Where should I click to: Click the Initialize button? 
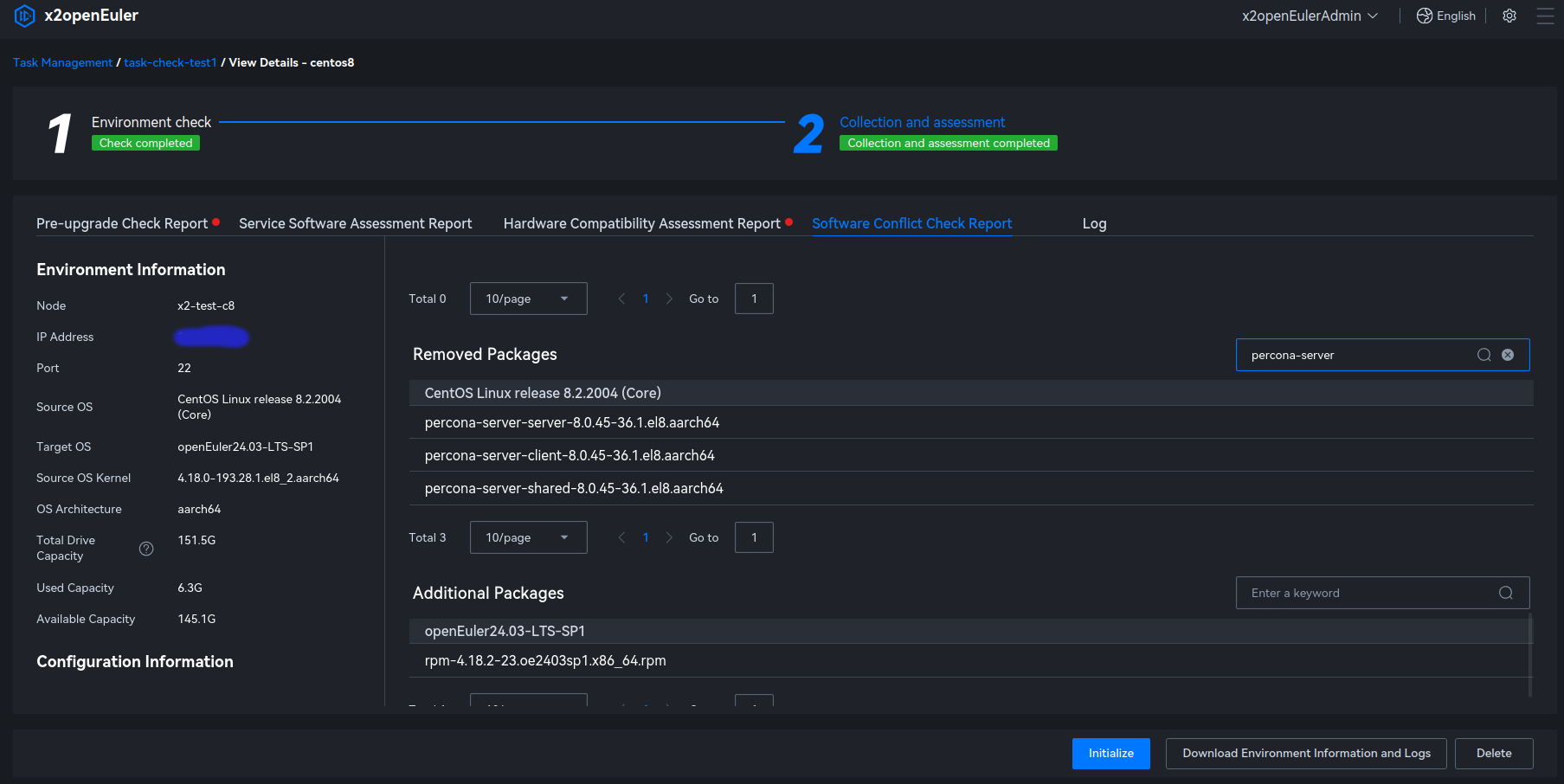coord(1110,753)
